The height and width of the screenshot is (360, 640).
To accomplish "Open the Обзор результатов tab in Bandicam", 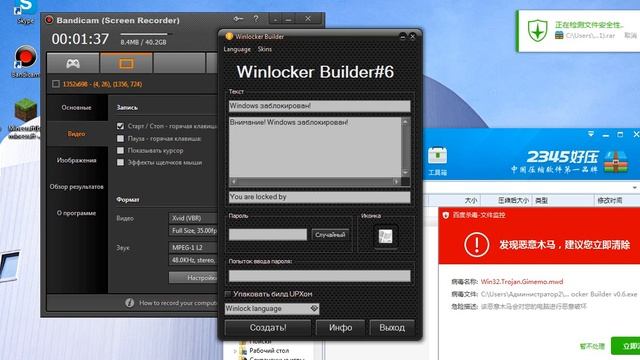I will [77, 187].
